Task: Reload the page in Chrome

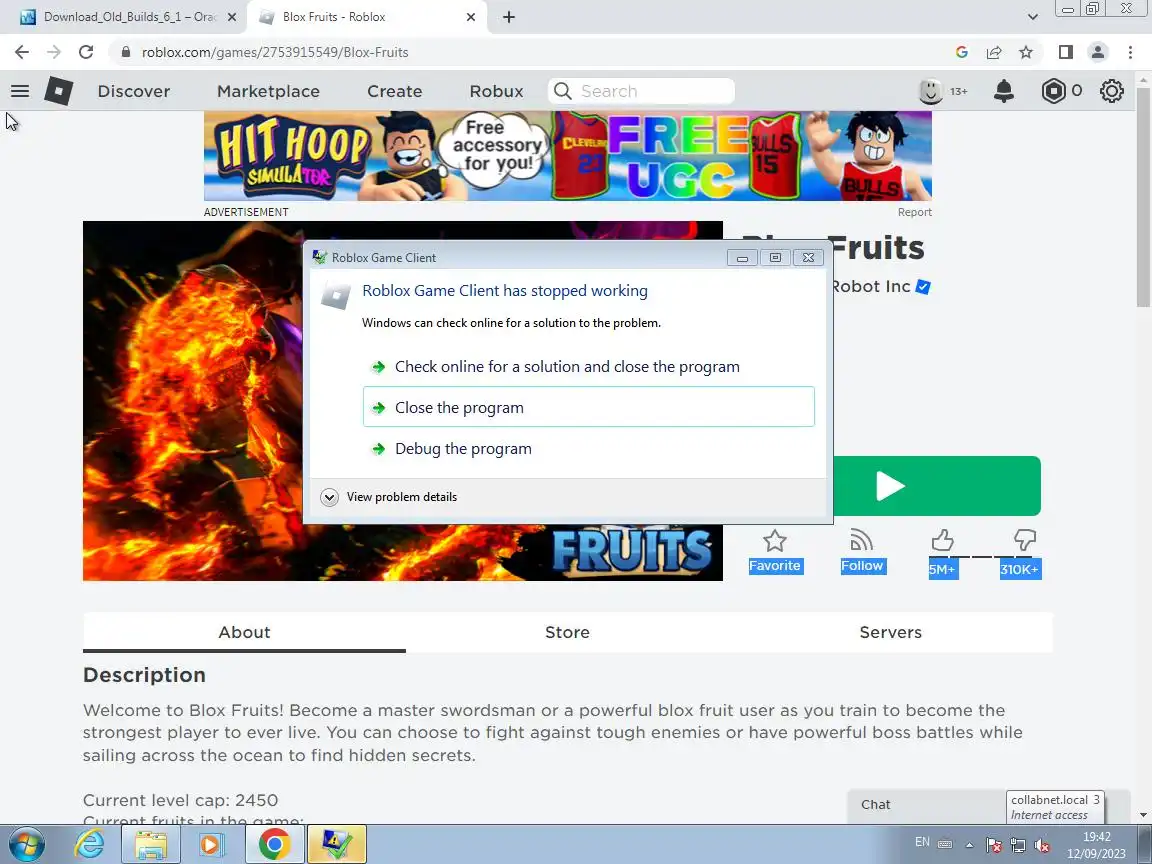Action: click(86, 52)
